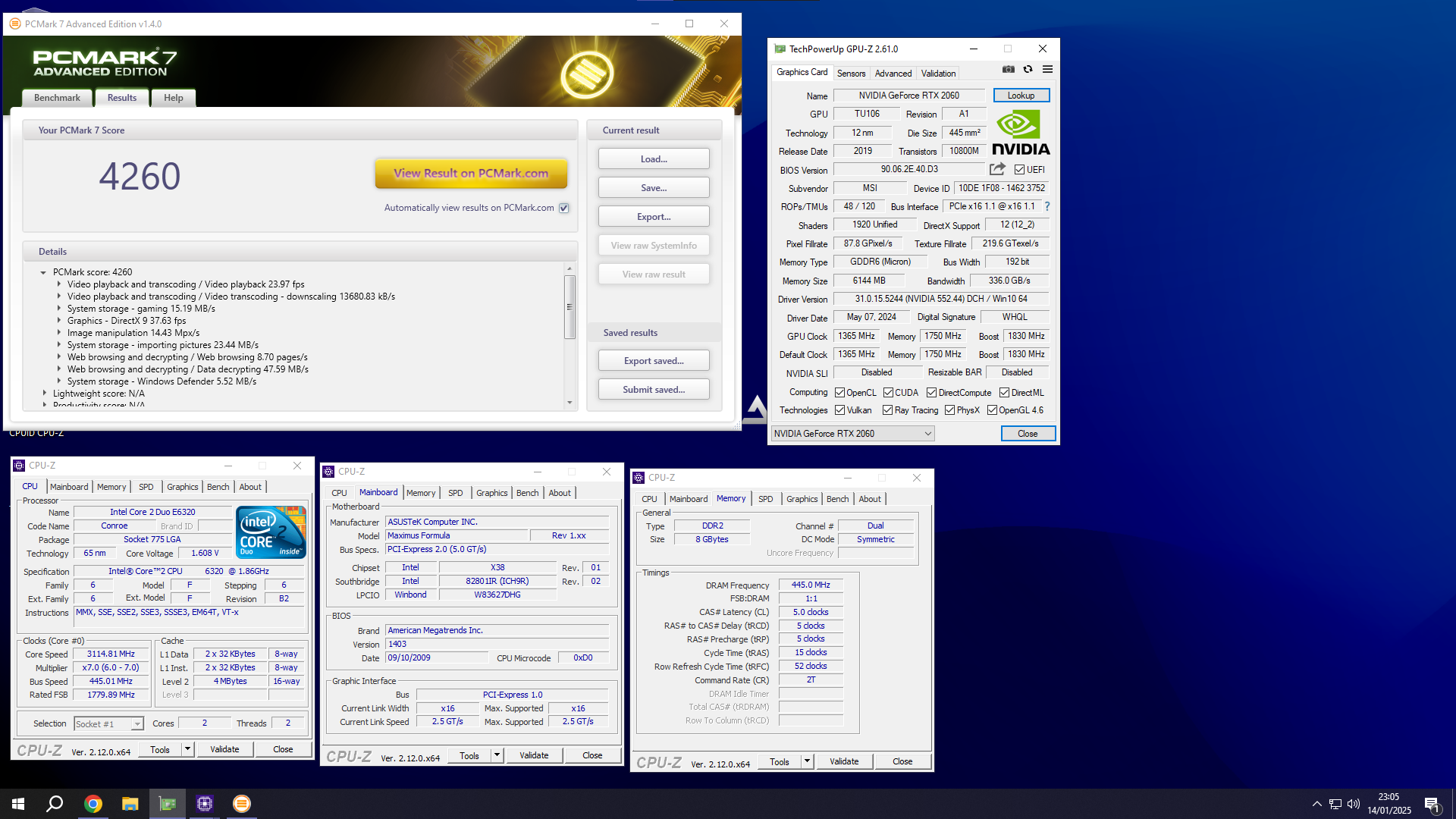
Task: Expand the Lightweight score N/A node
Action: (45, 394)
